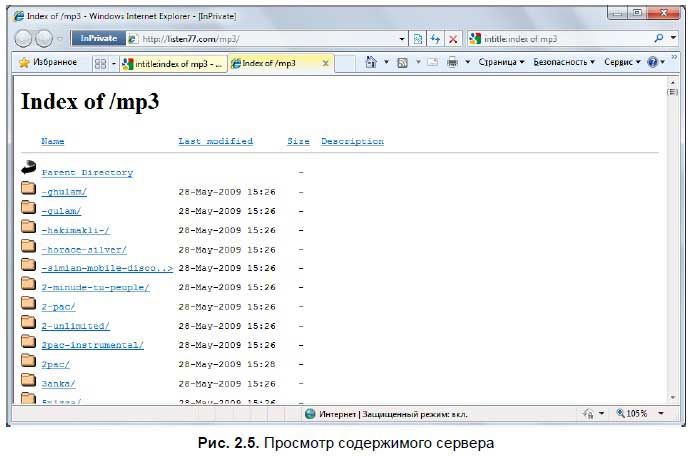Click the Stop loading red X icon
694x456 pixels.
click(453, 39)
